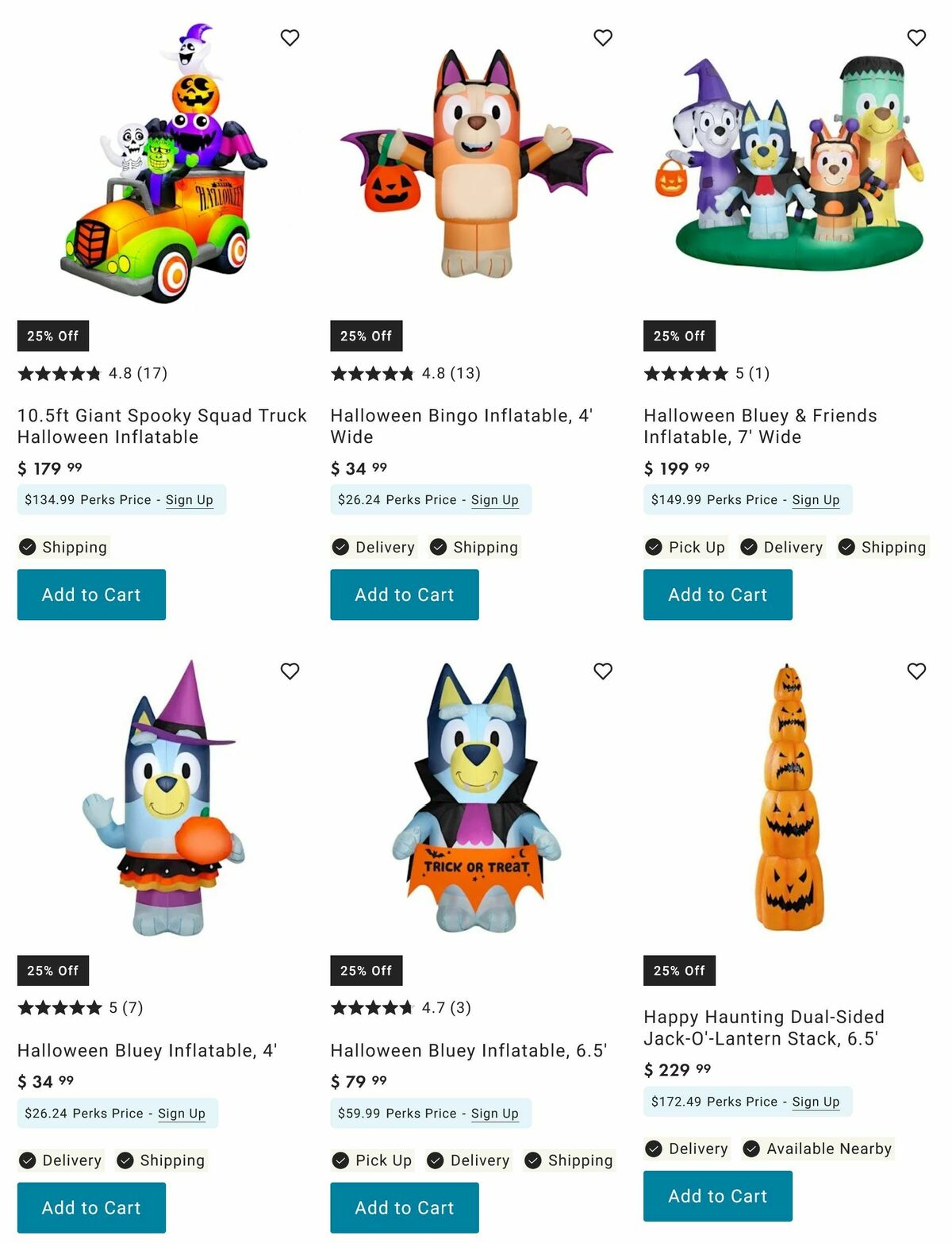Open Halloween Bluey & Friends Inflatable title
This screenshot has height=1243, width=952.
(759, 426)
